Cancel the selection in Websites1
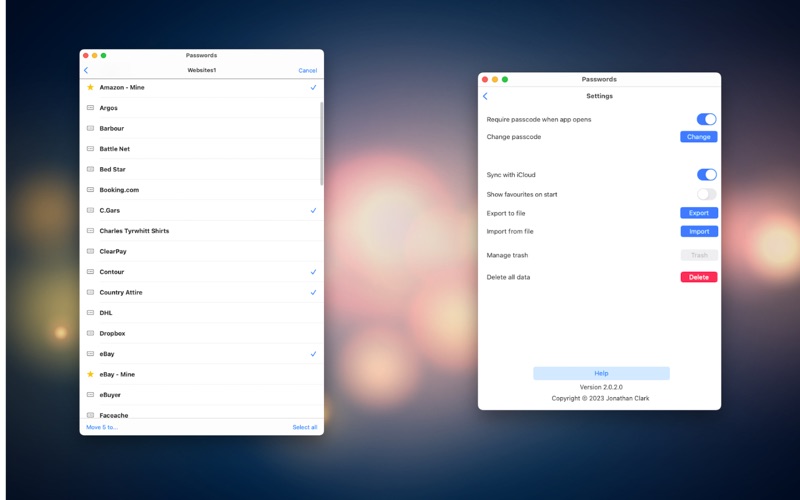This screenshot has height=500, width=800. coord(308,70)
